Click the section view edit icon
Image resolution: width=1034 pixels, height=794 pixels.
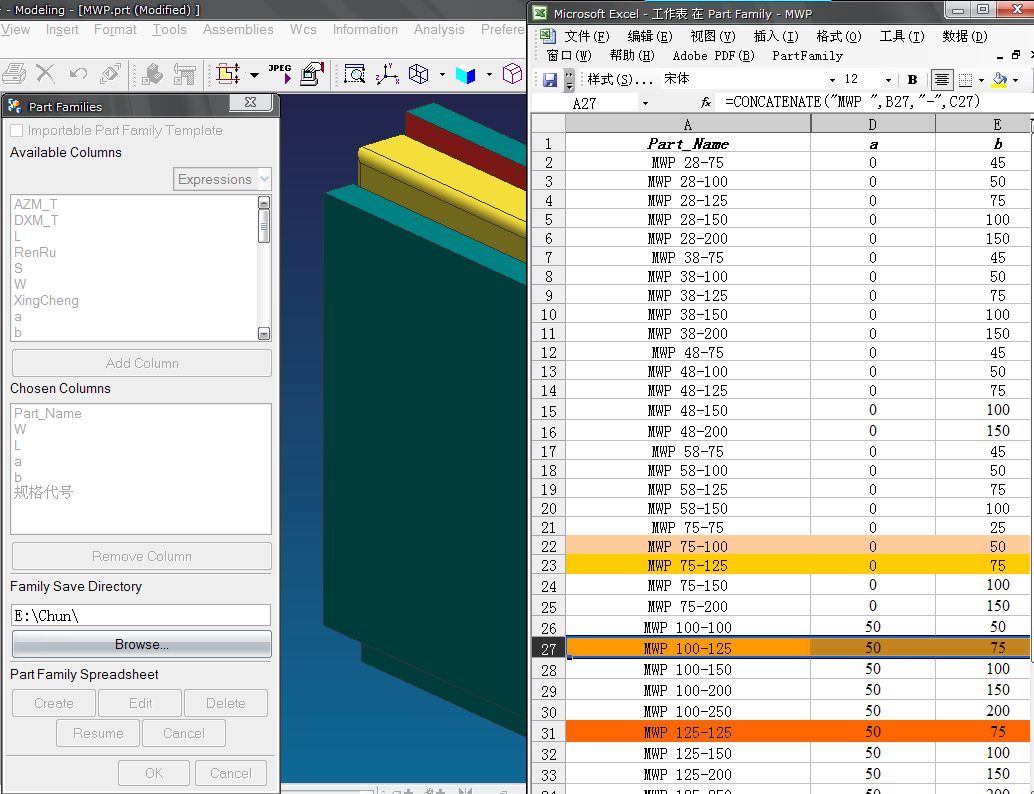[228, 74]
